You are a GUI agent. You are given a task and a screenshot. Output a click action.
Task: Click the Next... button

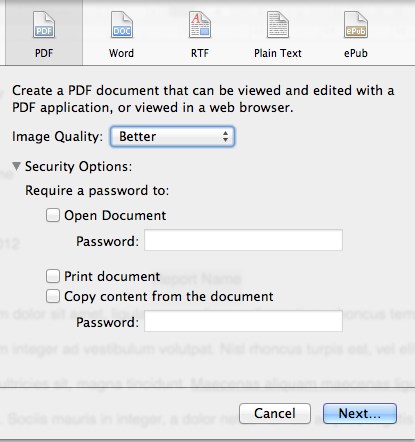tap(360, 413)
